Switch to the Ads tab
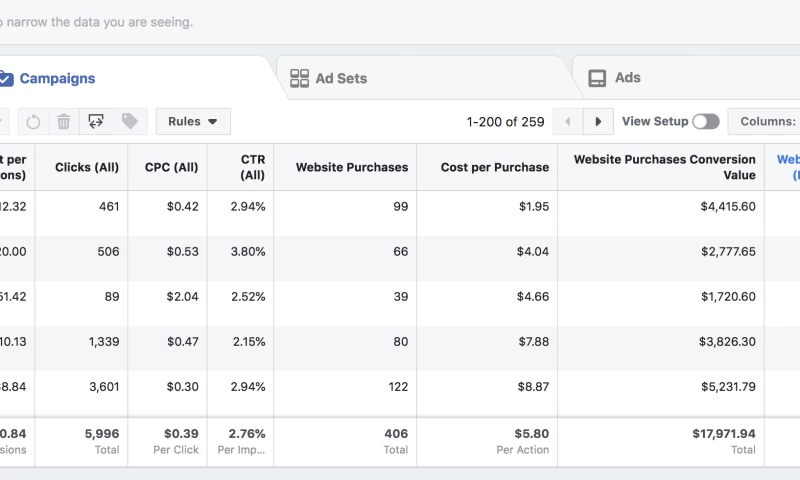 point(627,78)
